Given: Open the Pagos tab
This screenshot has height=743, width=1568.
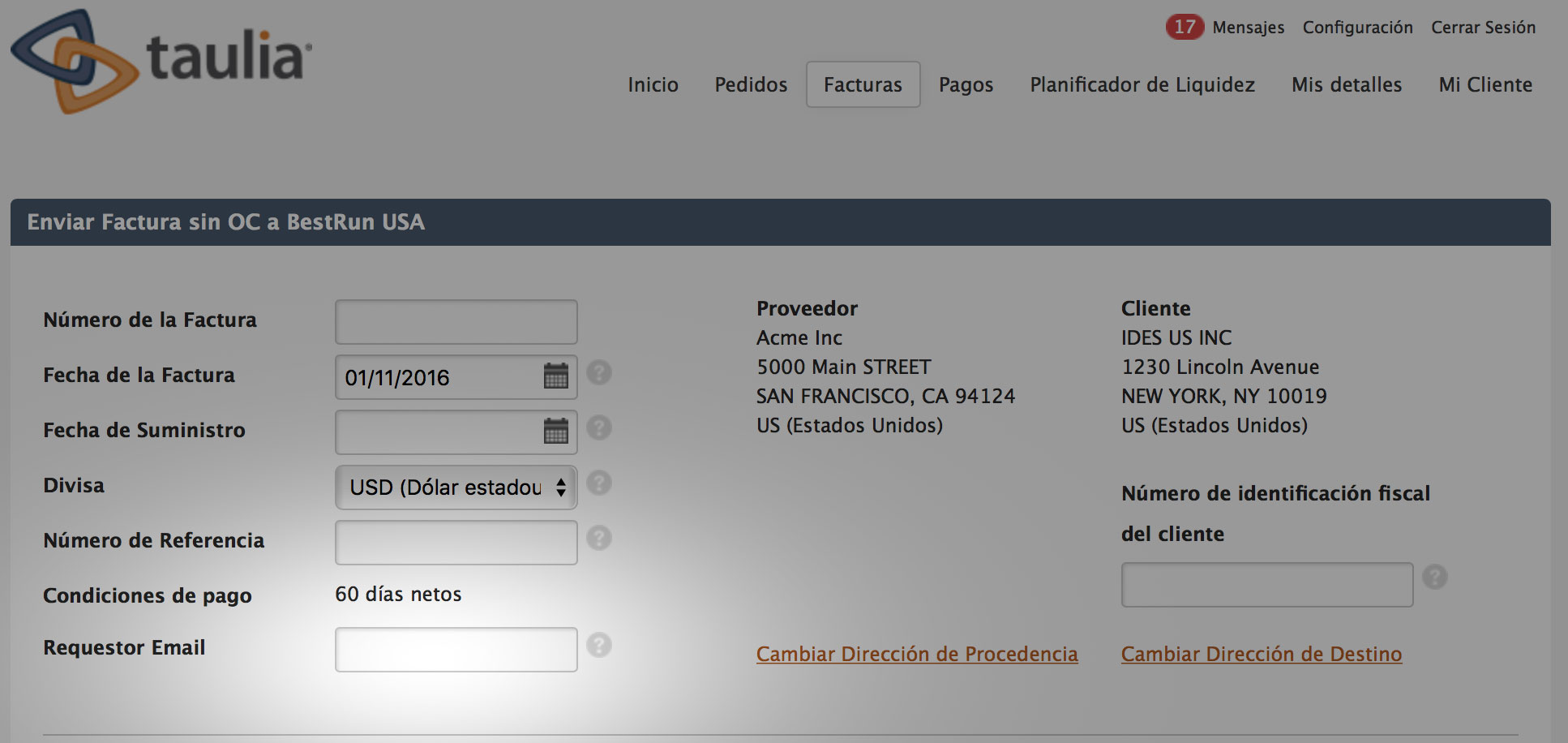Looking at the screenshot, I should click(966, 85).
